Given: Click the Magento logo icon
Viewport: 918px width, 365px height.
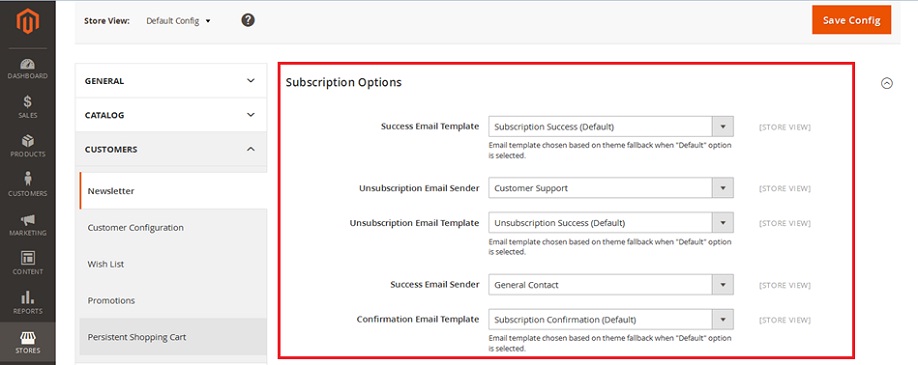Looking at the screenshot, I should tap(28, 22).
